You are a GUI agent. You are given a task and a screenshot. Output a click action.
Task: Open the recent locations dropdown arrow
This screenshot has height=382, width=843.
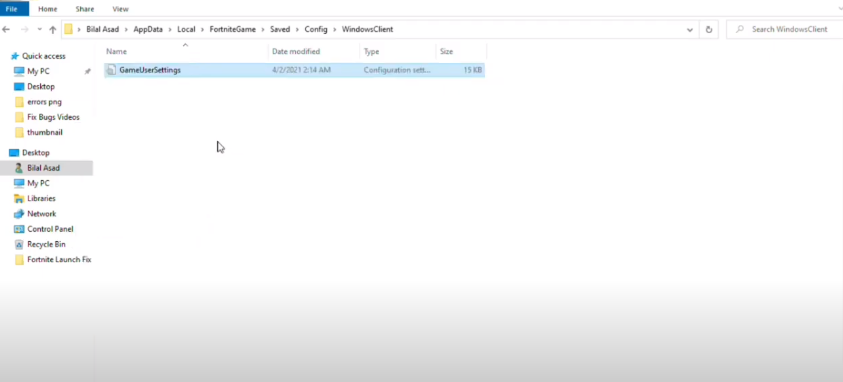coord(39,30)
